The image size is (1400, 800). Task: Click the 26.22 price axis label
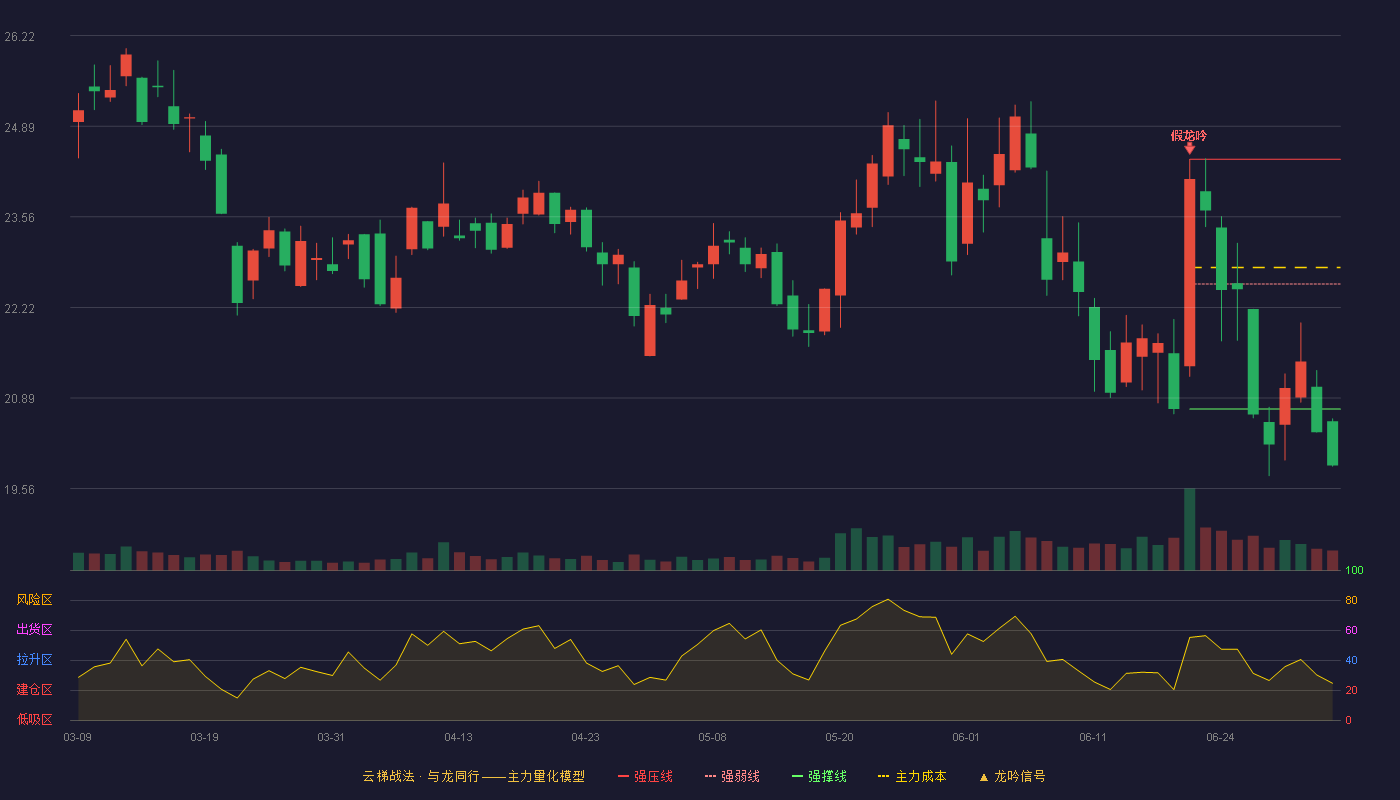tap(20, 37)
